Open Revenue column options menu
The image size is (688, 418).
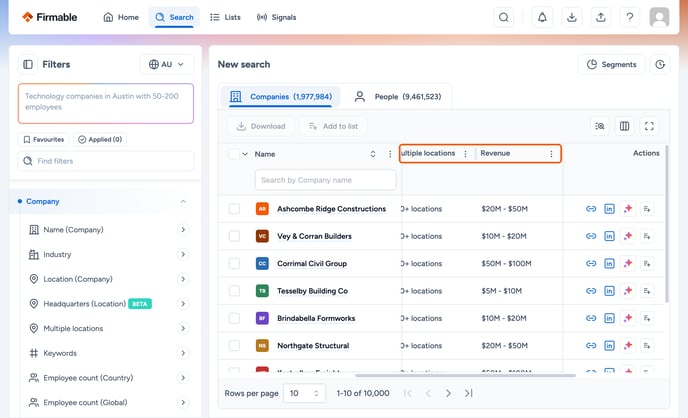pyautogui.click(x=552, y=154)
